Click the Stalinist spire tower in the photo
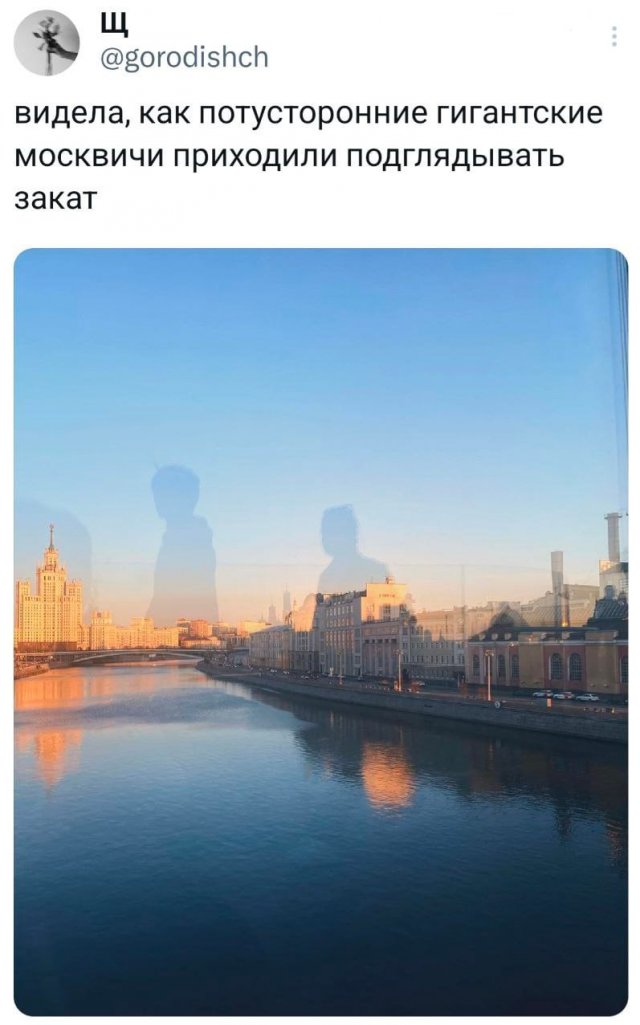The height and width of the screenshot is (1025, 640). pos(50,588)
